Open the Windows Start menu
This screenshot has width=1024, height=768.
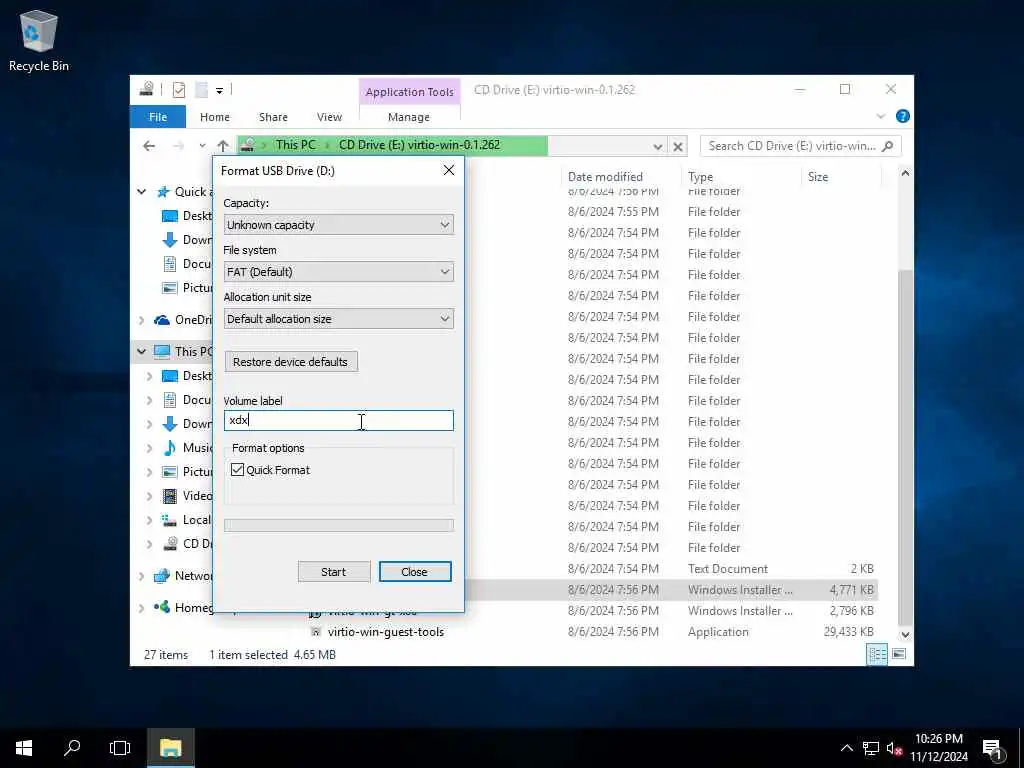[x=24, y=748]
